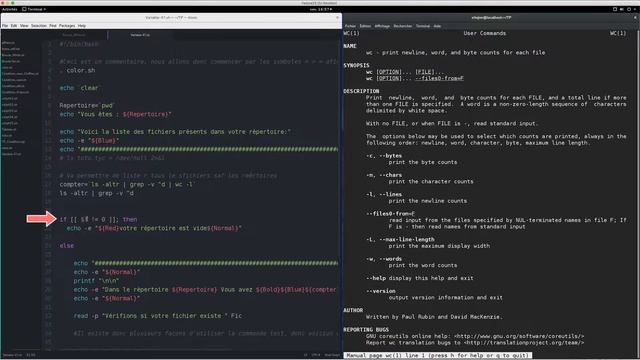
Task: Click the underlined --files0-from=F in the SYNOPSIS section
Action: pyautogui.click(x=439, y=78)
